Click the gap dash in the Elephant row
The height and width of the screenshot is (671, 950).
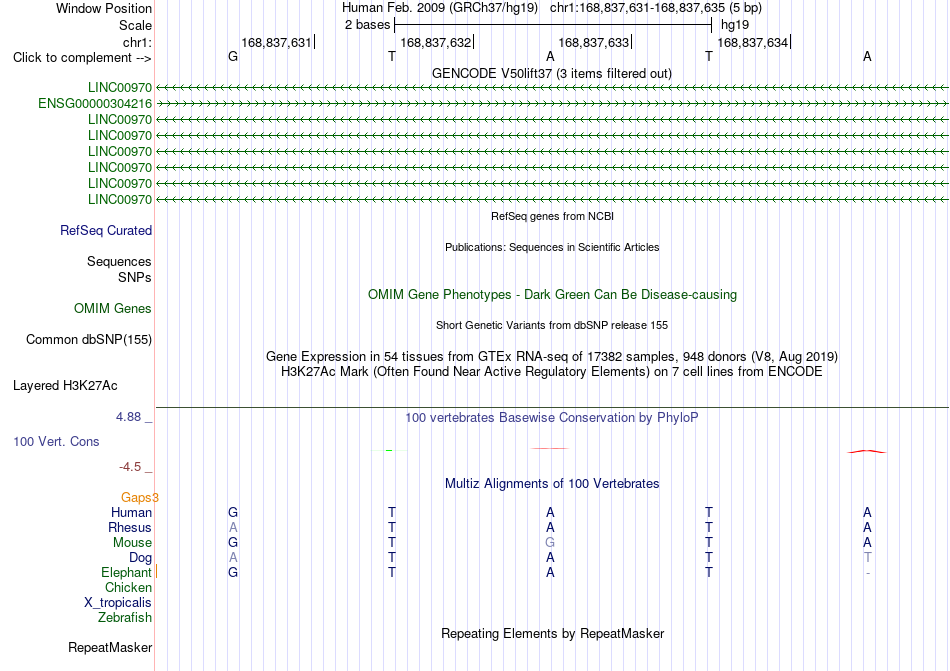click(x=868, y=573)
